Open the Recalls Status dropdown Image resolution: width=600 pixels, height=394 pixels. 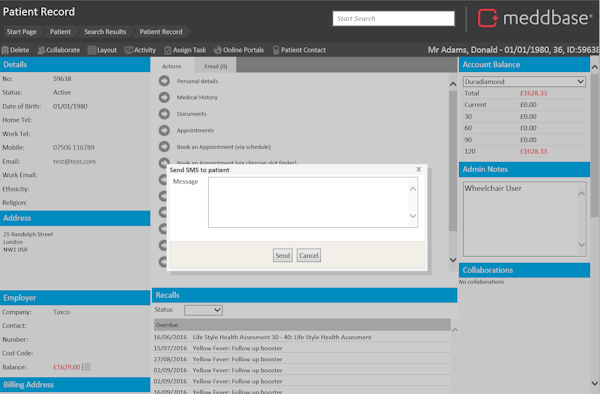[x=203, y=310]
